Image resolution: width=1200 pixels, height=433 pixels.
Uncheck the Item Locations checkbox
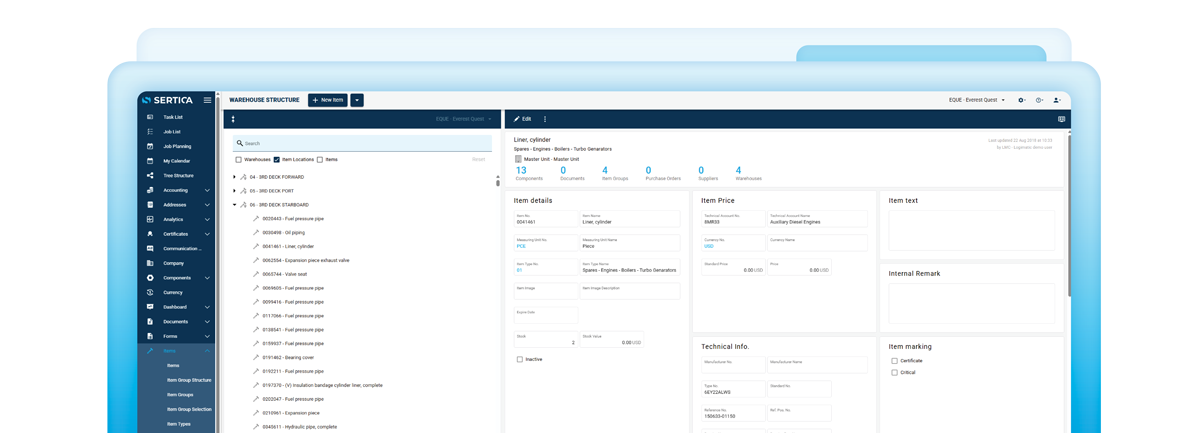pos(277,160)
